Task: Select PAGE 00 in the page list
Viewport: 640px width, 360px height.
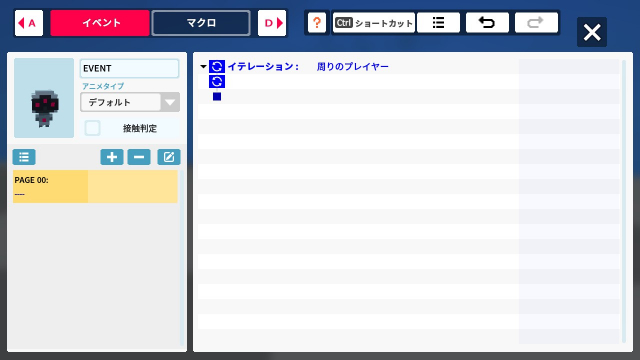Action: (96, 187)
